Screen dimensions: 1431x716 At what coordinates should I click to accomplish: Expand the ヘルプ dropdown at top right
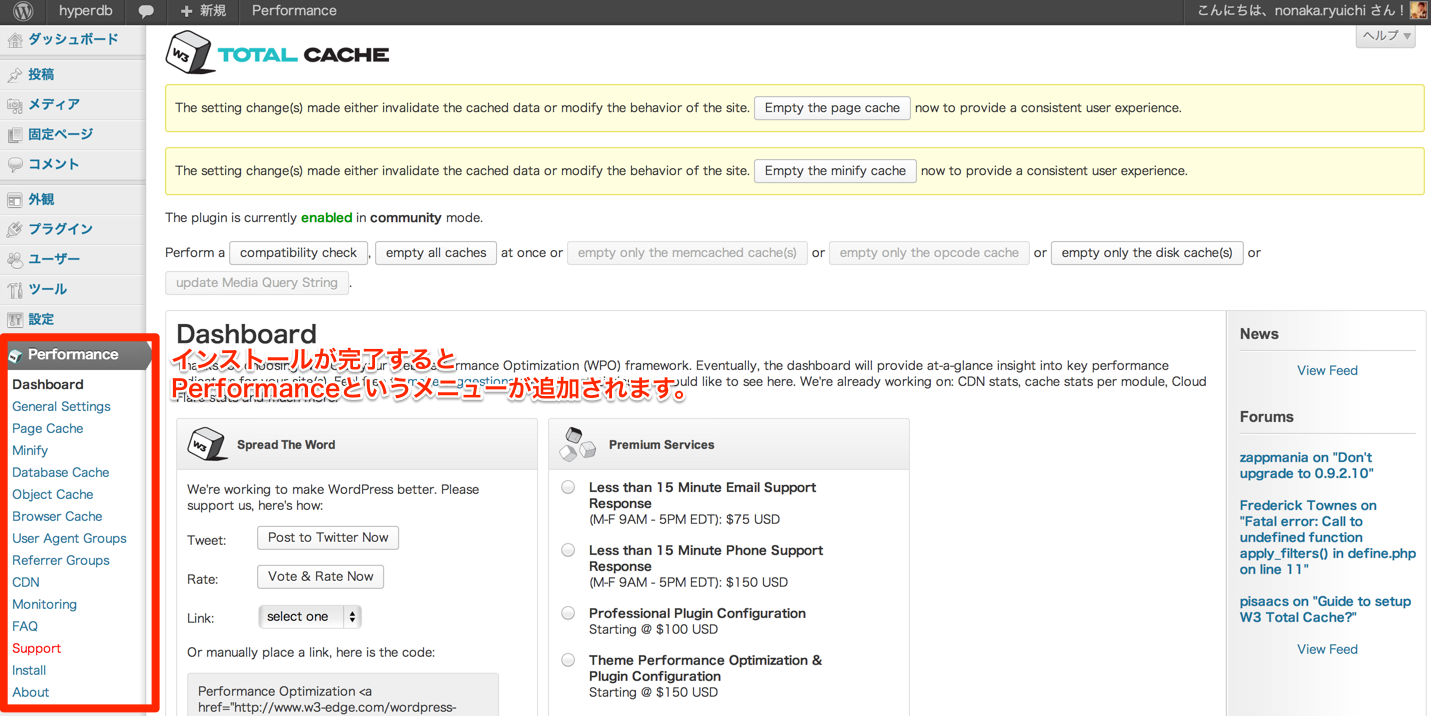1384,34
